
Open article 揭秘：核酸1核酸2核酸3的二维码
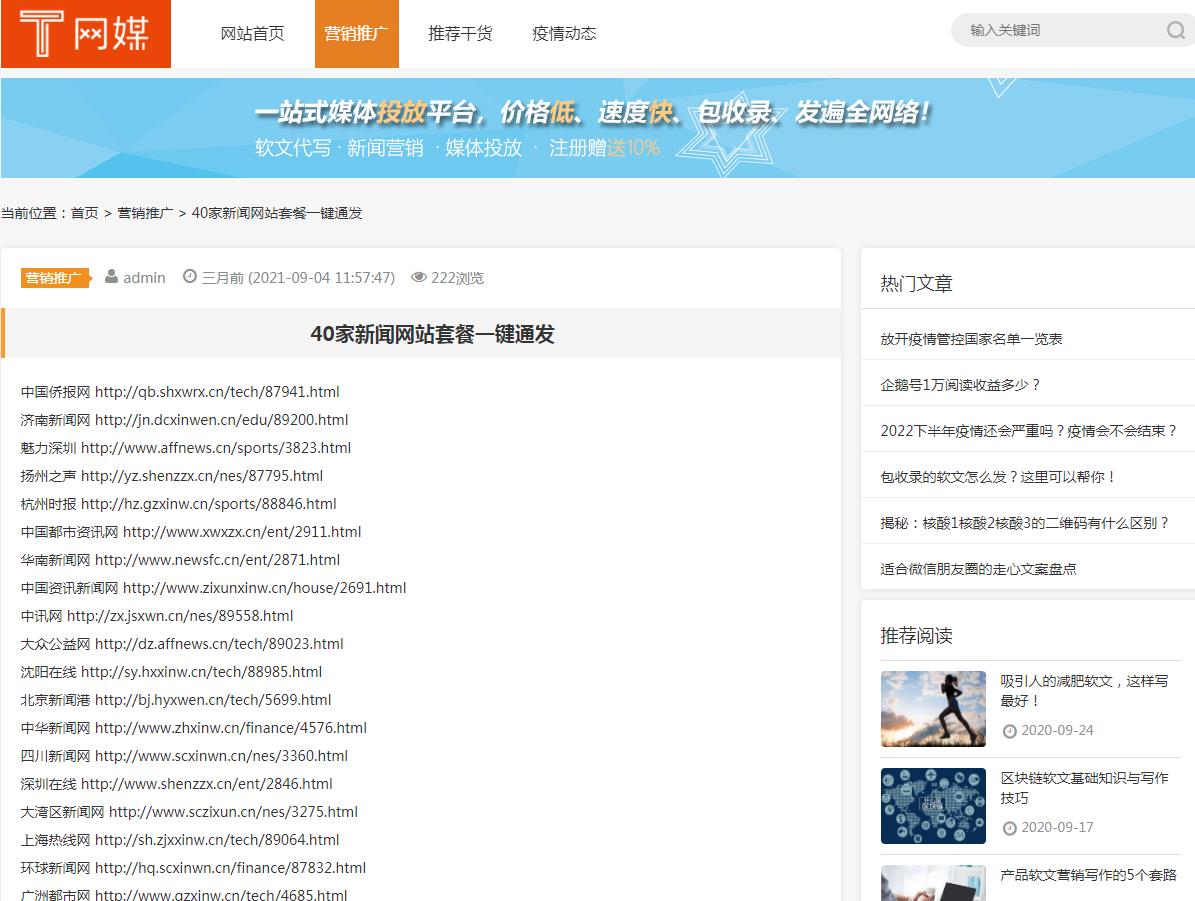click(1024, 523)
